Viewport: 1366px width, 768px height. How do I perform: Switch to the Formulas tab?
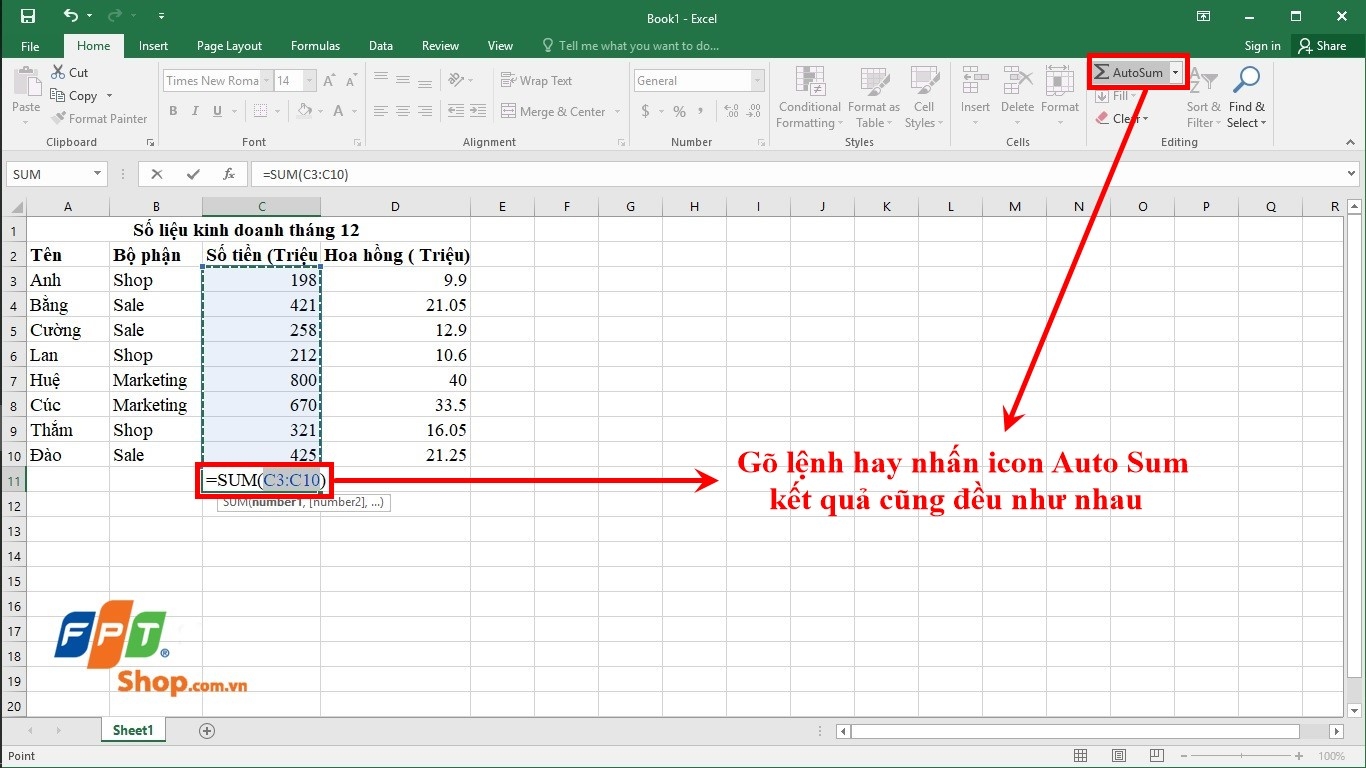point(315,46)
